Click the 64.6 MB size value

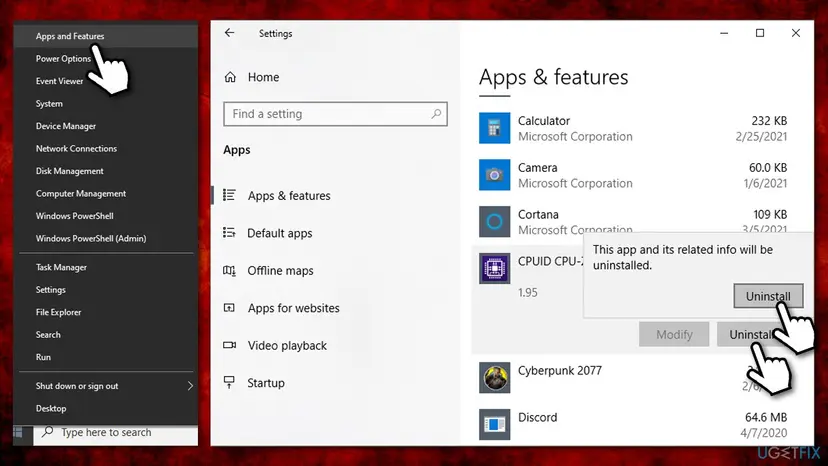coord(766,417)
